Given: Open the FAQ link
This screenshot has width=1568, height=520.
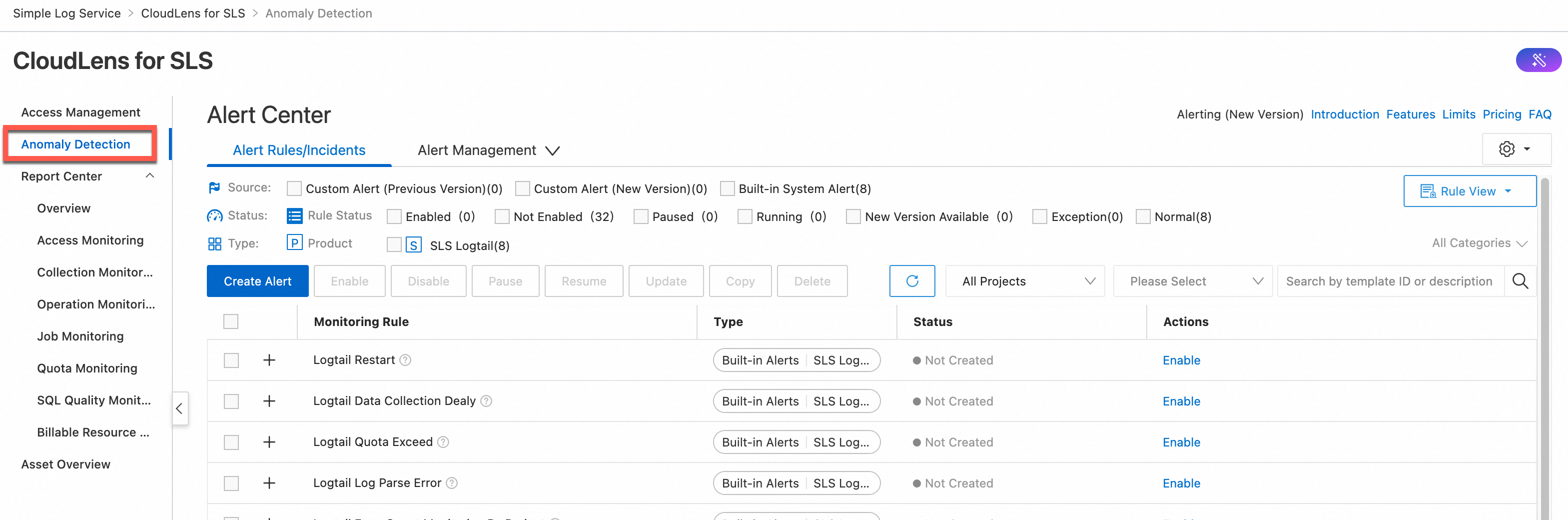Looking at the screenshot, I should [1540, 114].
